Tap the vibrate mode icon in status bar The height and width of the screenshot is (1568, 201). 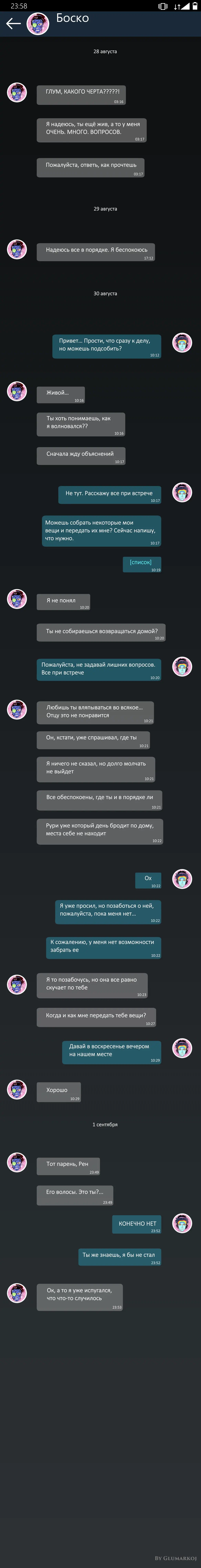[x=163, y=6]
